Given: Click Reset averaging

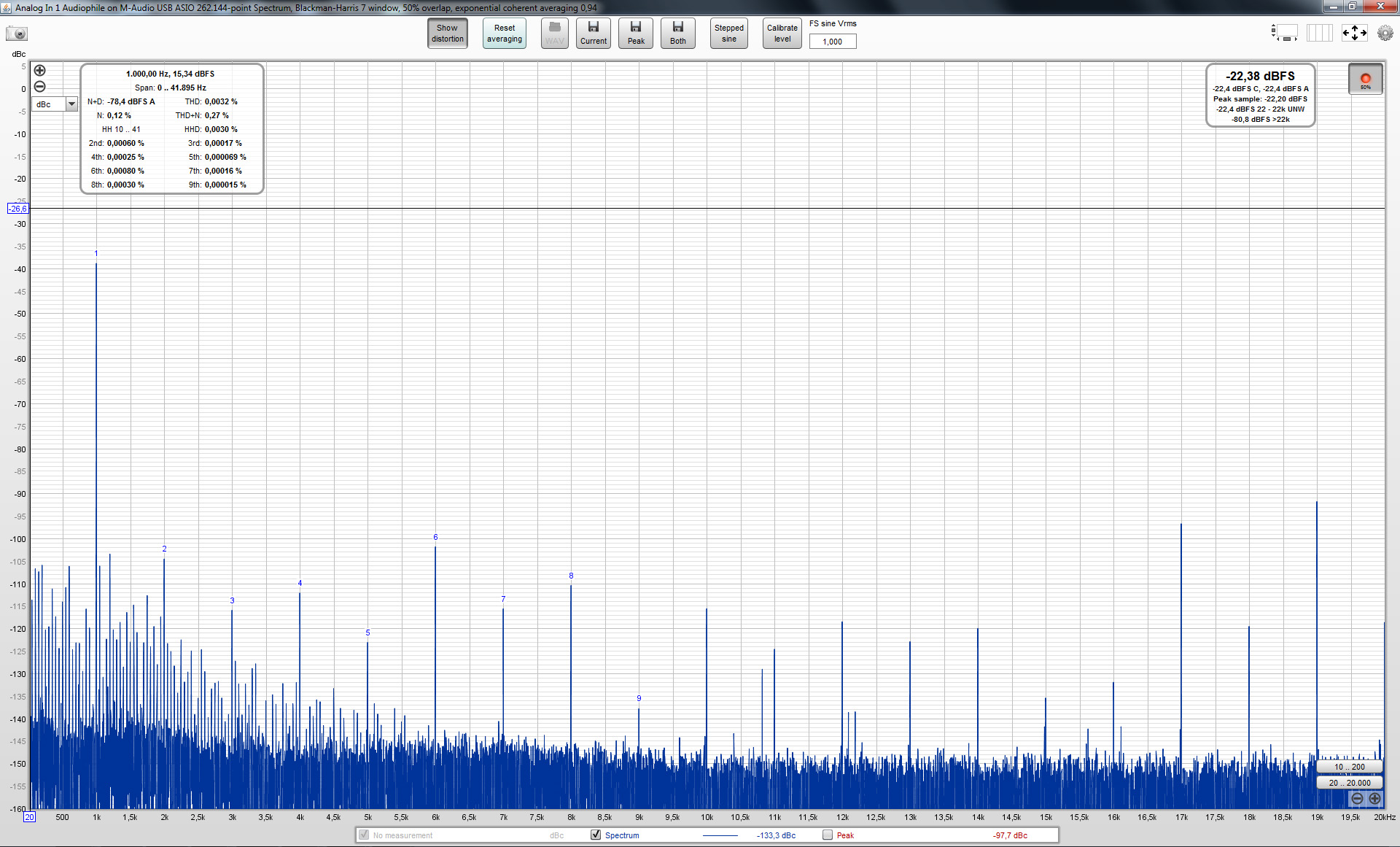Looking at the screenshot, I should click(504, 34).
